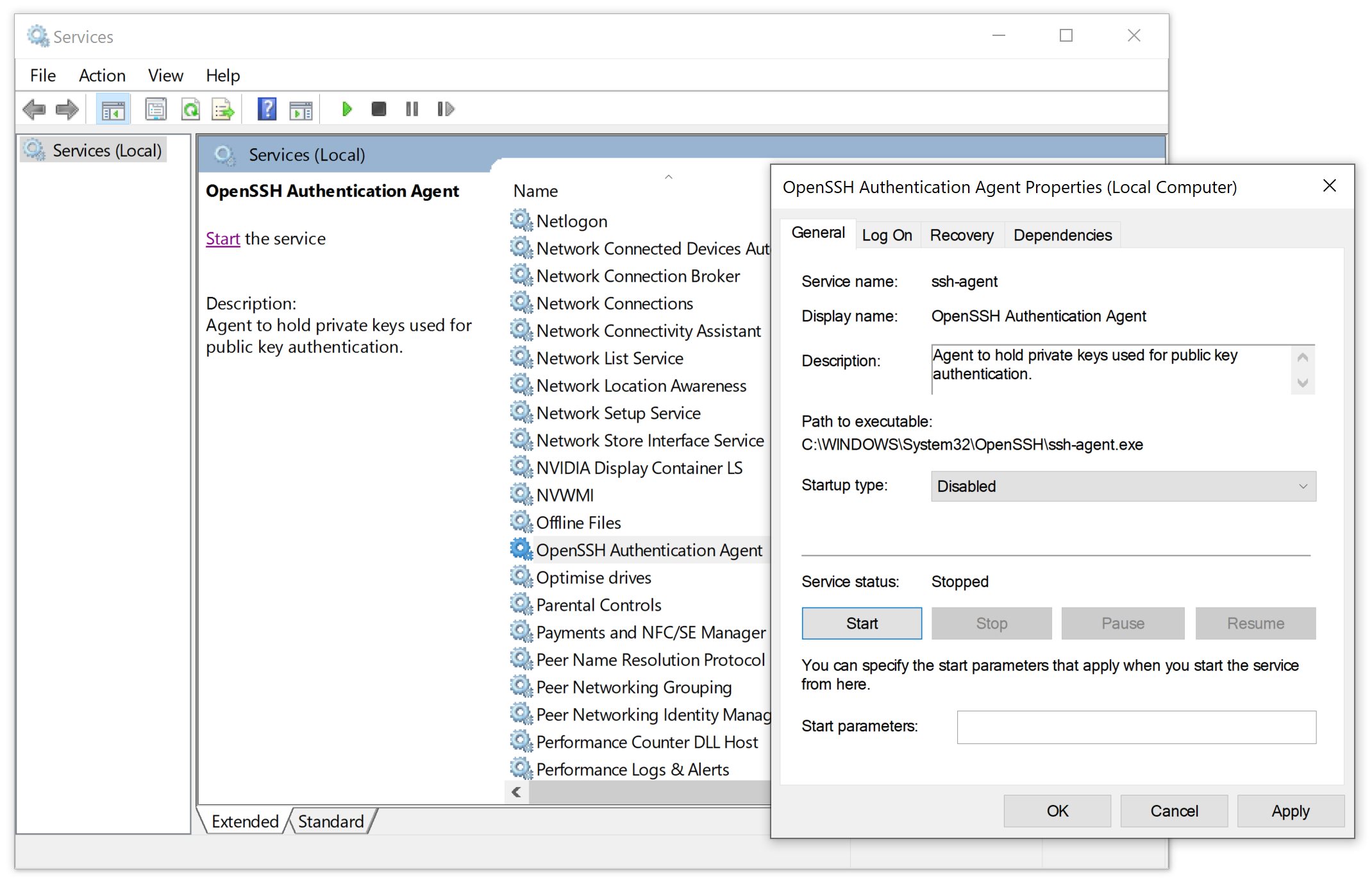Select Network Connection Broker service name

click(x=638, y=276)
